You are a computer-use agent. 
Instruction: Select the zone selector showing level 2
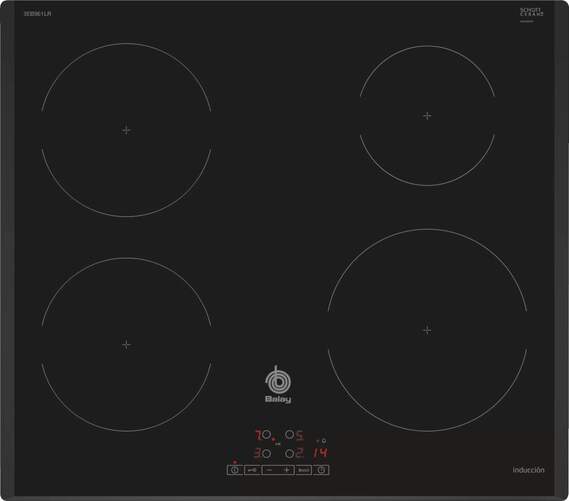pos(290,453)
